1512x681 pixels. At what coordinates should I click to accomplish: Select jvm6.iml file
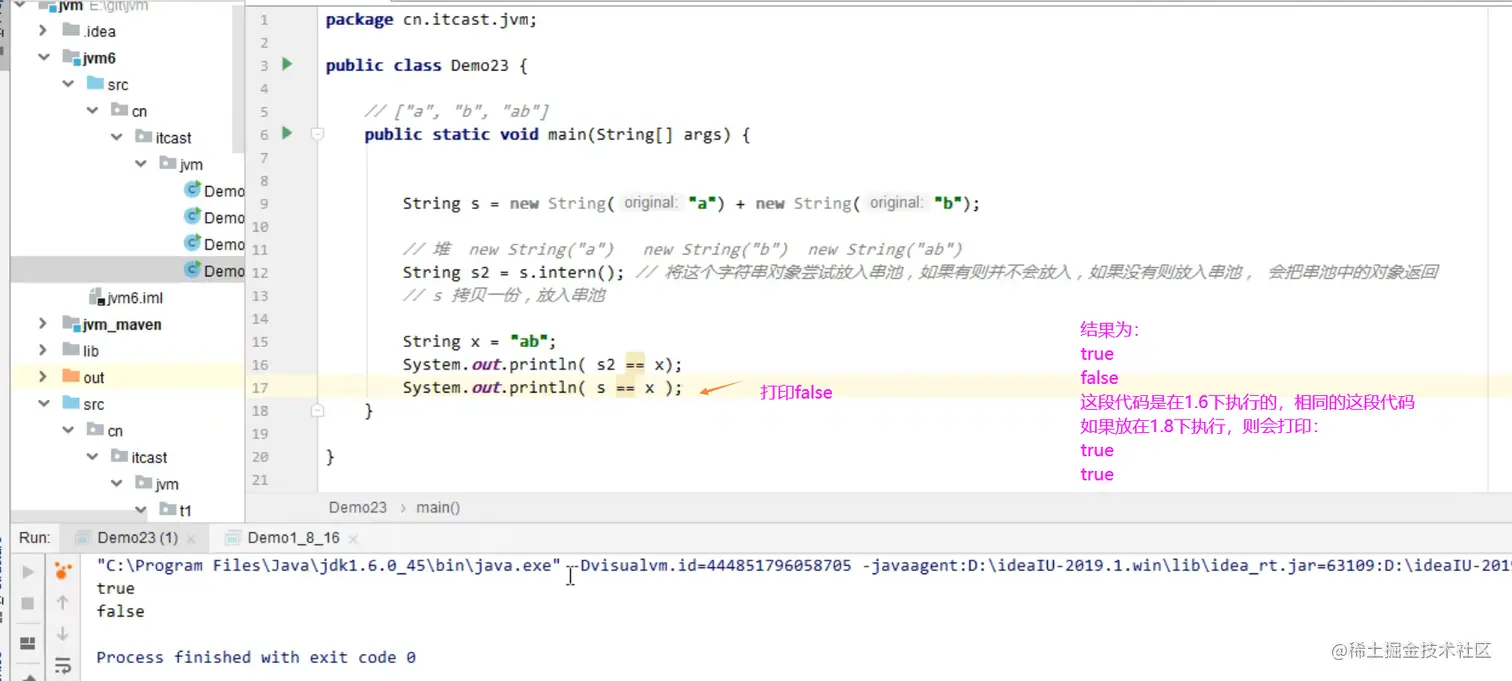(125, 297)
